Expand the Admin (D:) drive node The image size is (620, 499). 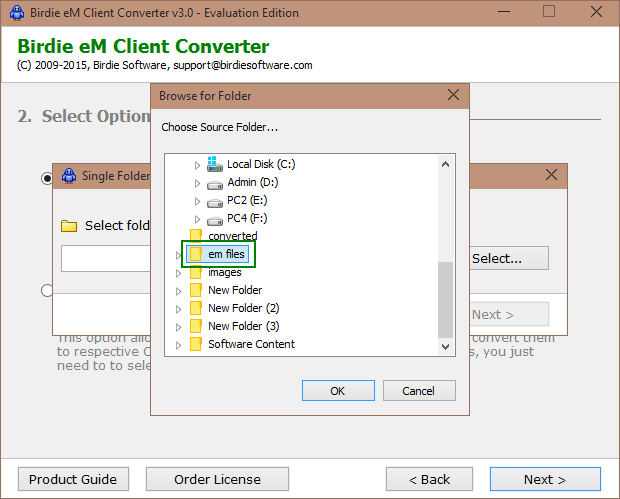point(197,183)
